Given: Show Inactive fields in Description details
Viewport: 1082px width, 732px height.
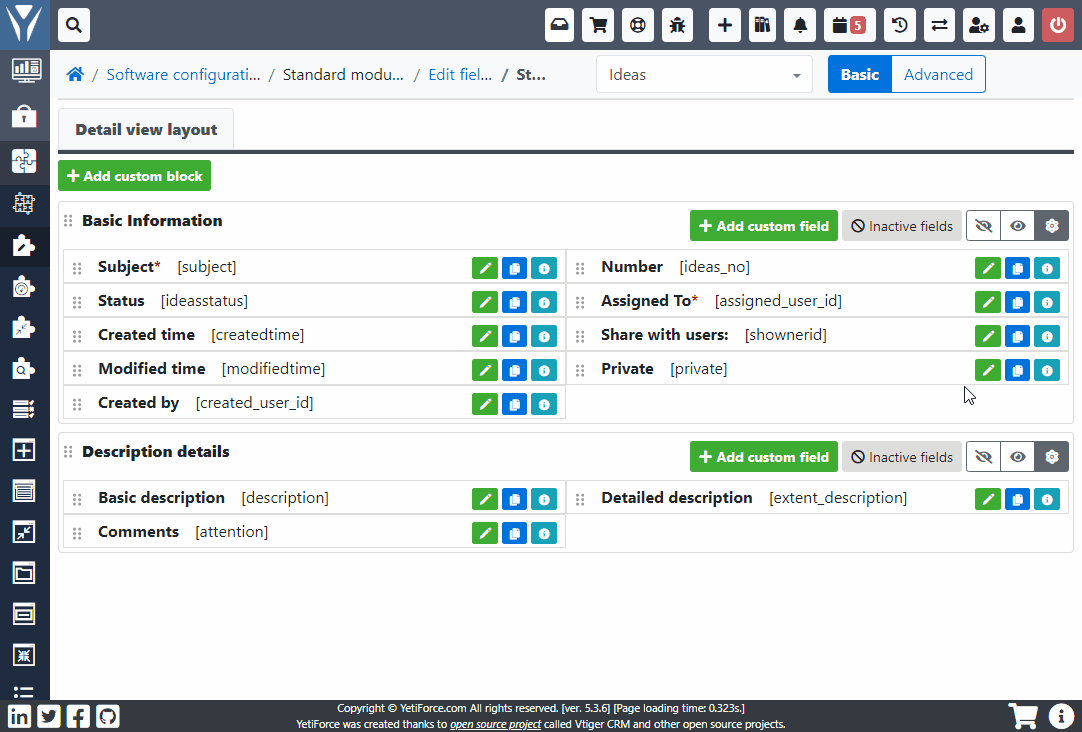Looking at the screenshot, I should pyautogui.click(x=902, y=457).
